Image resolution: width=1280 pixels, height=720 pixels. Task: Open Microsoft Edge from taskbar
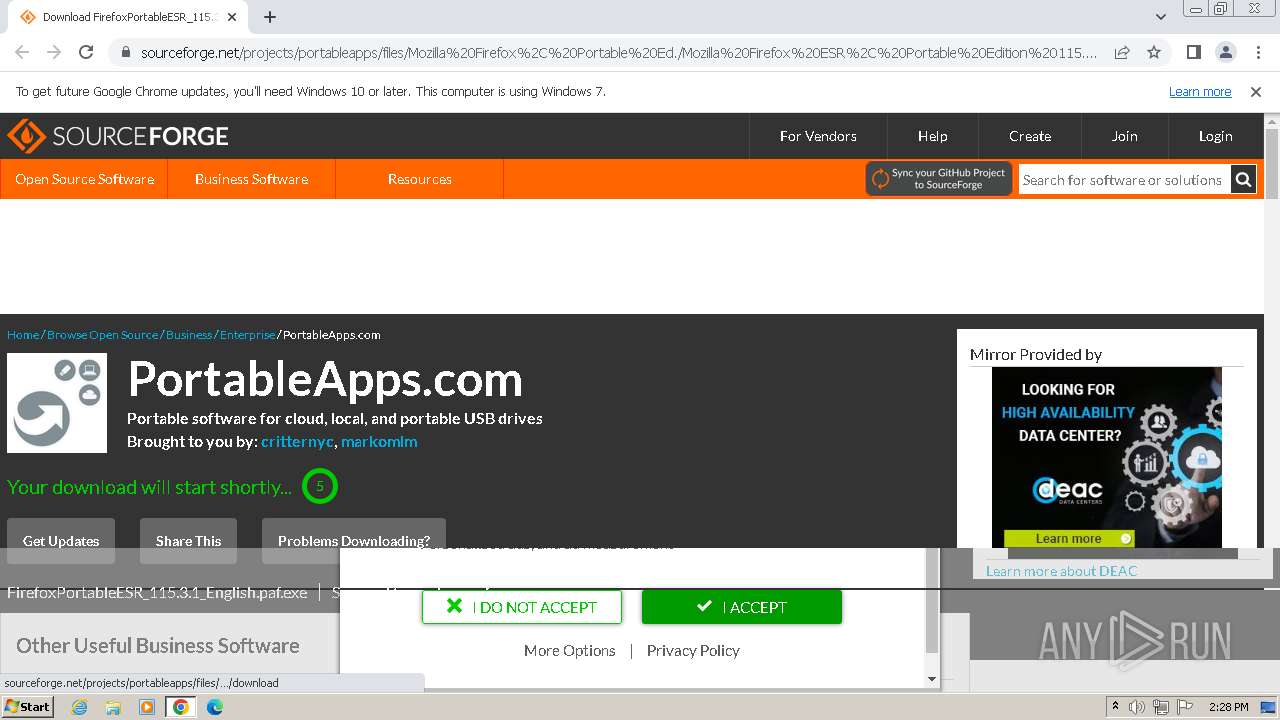point(214,707)
